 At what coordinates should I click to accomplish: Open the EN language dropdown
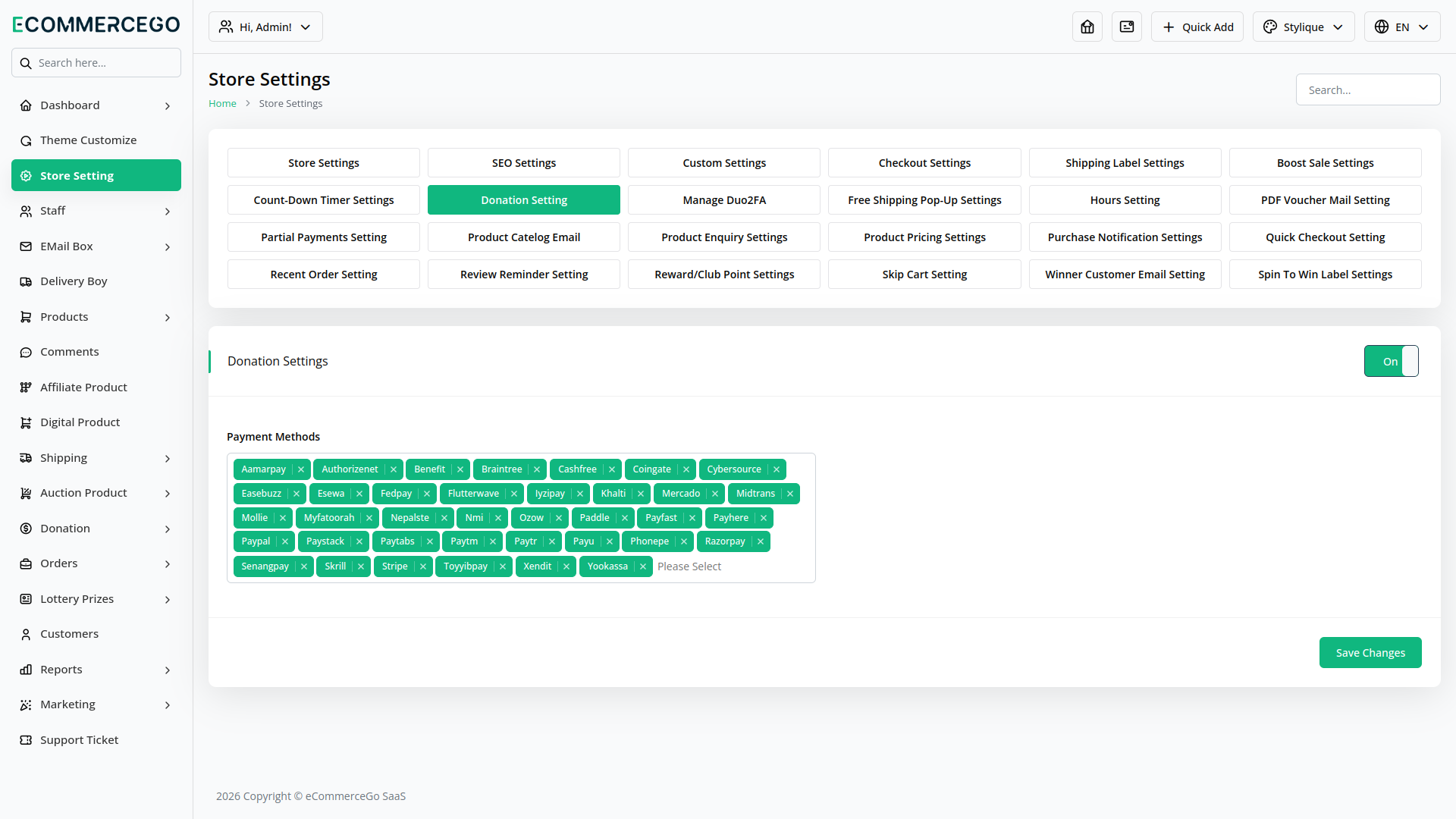tap(1402, 27)
